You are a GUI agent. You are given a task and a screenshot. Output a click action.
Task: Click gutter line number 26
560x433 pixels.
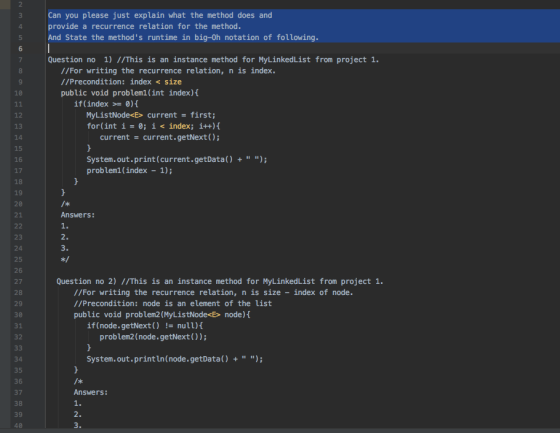click(18, 270)
